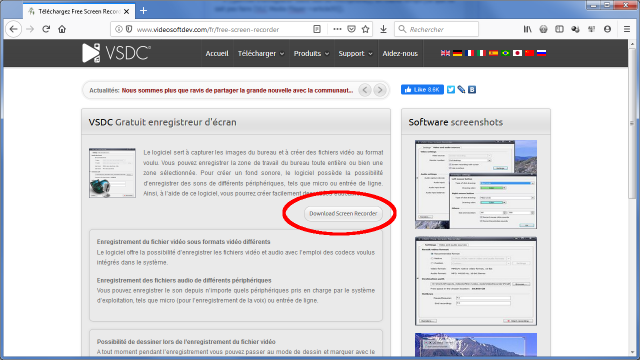
Task: Click the tracking protection shield icon
Action: click(x=129, y=29)
